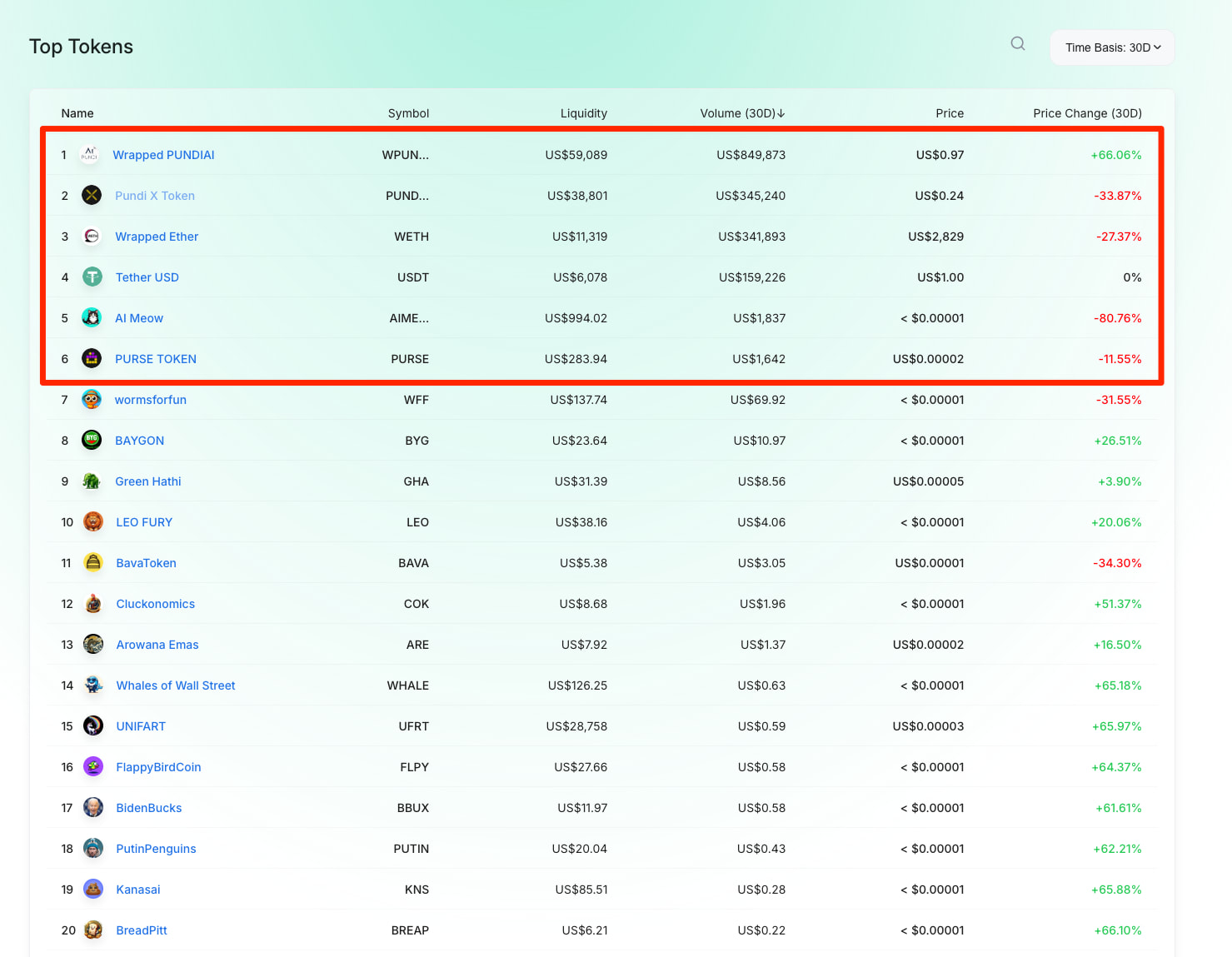Open the Wrapped Ether token link

tap(157, 237)
